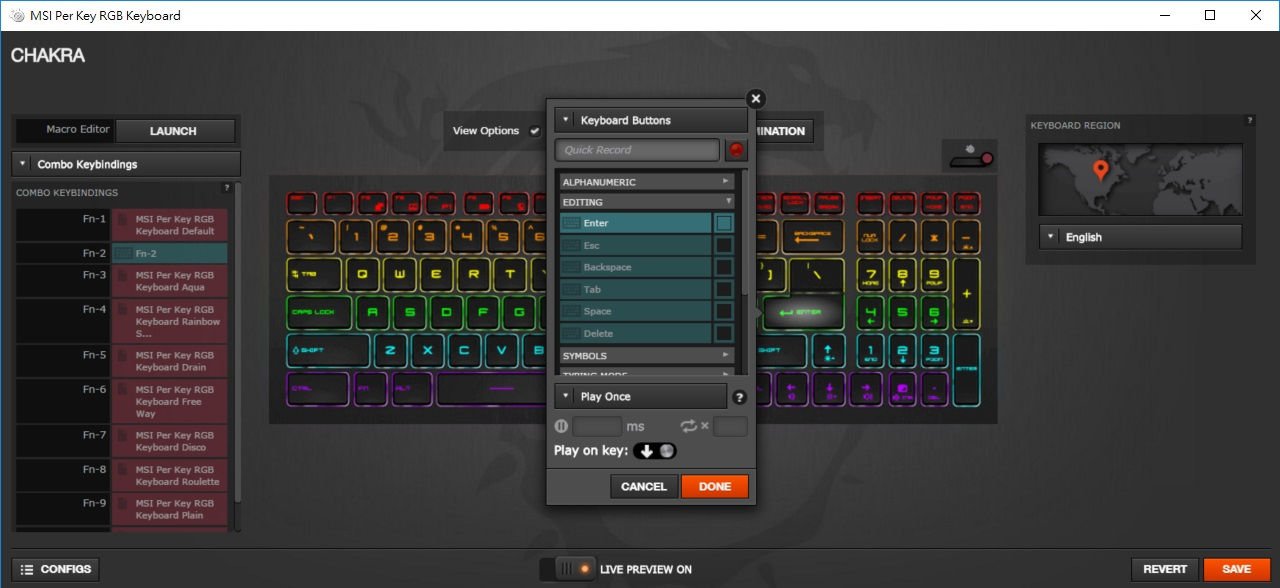The image size is (1280, 588).
Task: Tick the checkbox next to Esc
Action: click(724, 245)
